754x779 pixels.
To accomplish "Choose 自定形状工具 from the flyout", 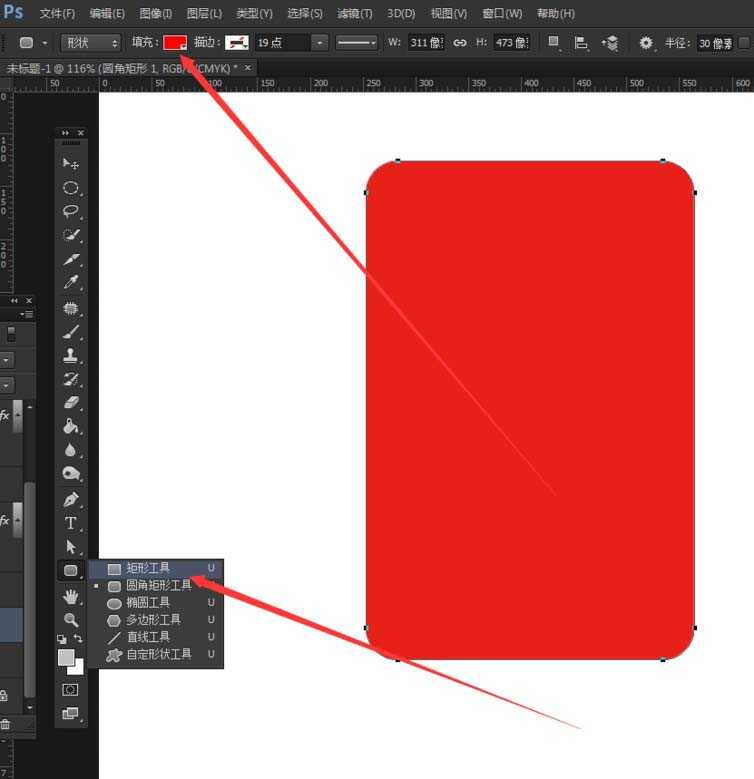I will (x=158, y=654).
